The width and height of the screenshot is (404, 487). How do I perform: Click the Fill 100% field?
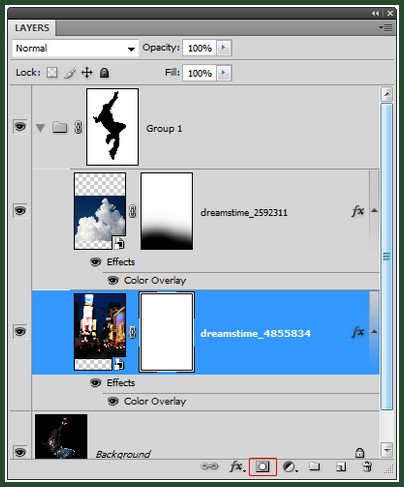click(200, 73)
